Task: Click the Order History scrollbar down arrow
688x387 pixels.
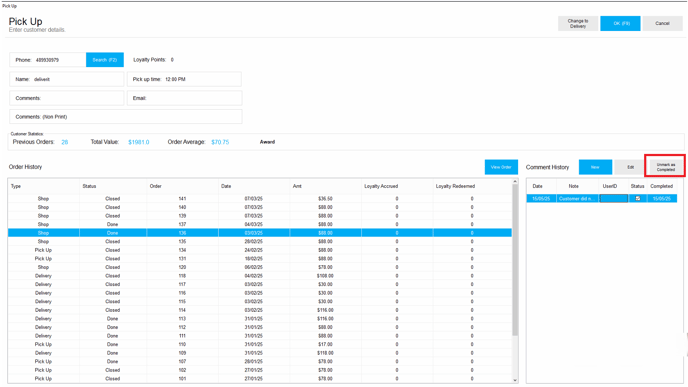Action: (x=515, y=380)
